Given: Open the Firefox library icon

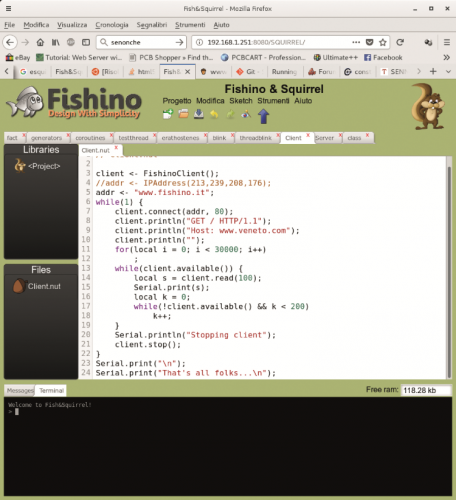Looking at the screenshot, I should click(x=55, y=42).
